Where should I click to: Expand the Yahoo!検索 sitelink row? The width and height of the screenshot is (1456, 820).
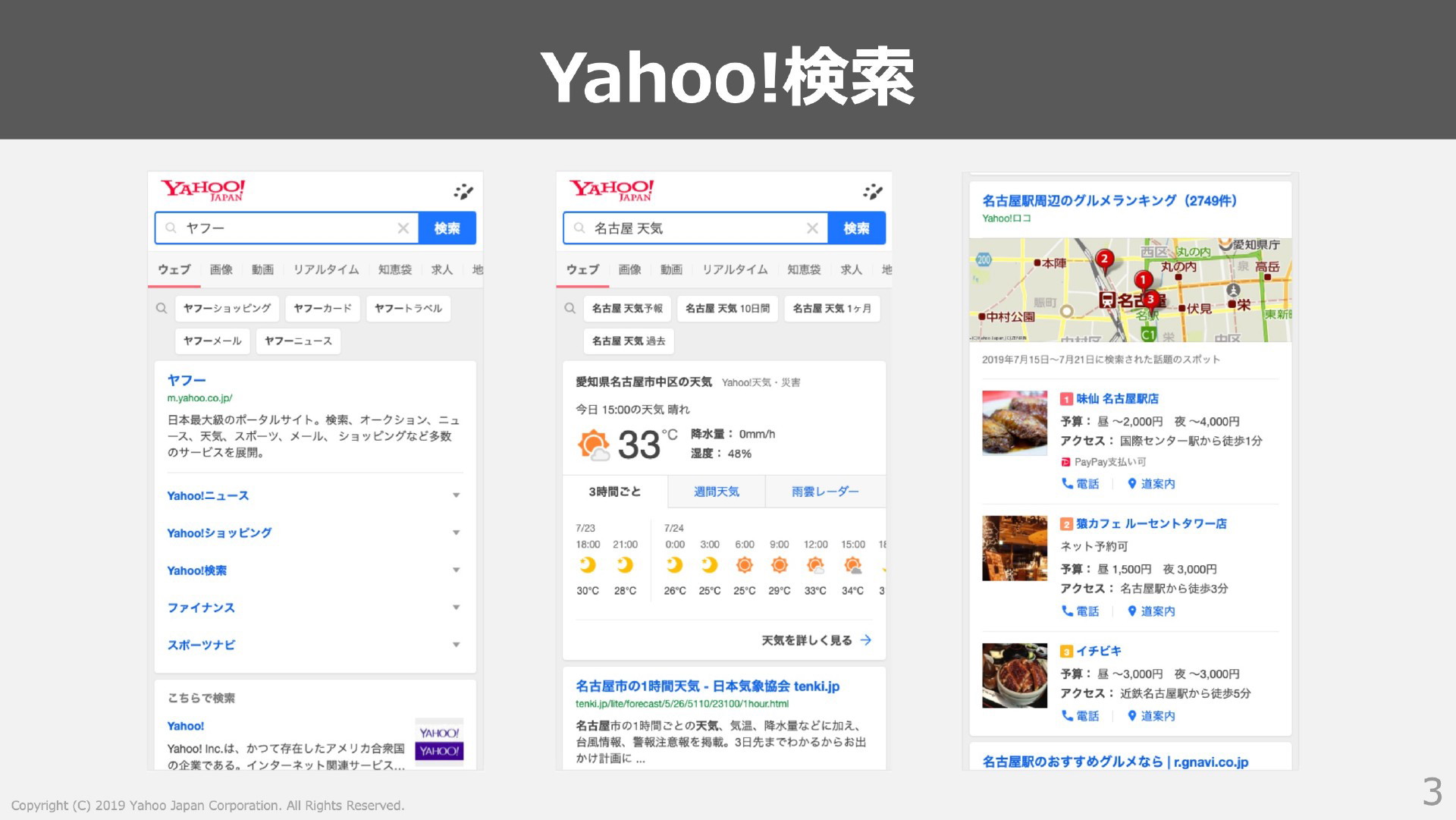click(x=315, y=570)
